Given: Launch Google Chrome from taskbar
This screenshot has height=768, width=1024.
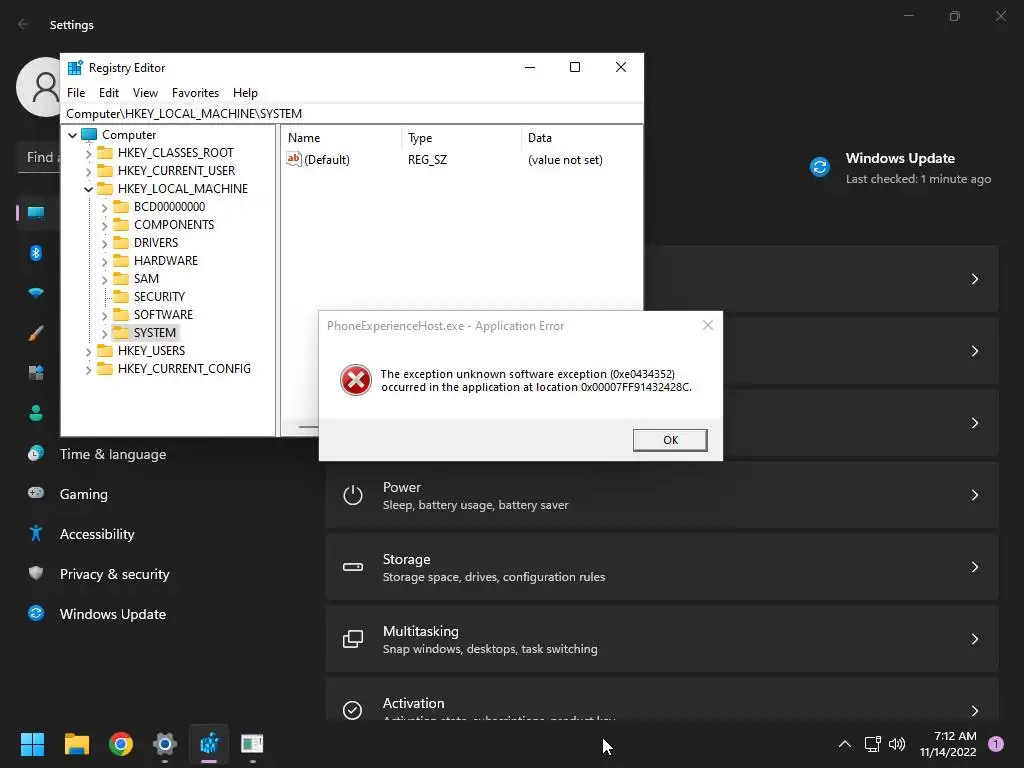Looking at the screenshot, I should point(121,744).
